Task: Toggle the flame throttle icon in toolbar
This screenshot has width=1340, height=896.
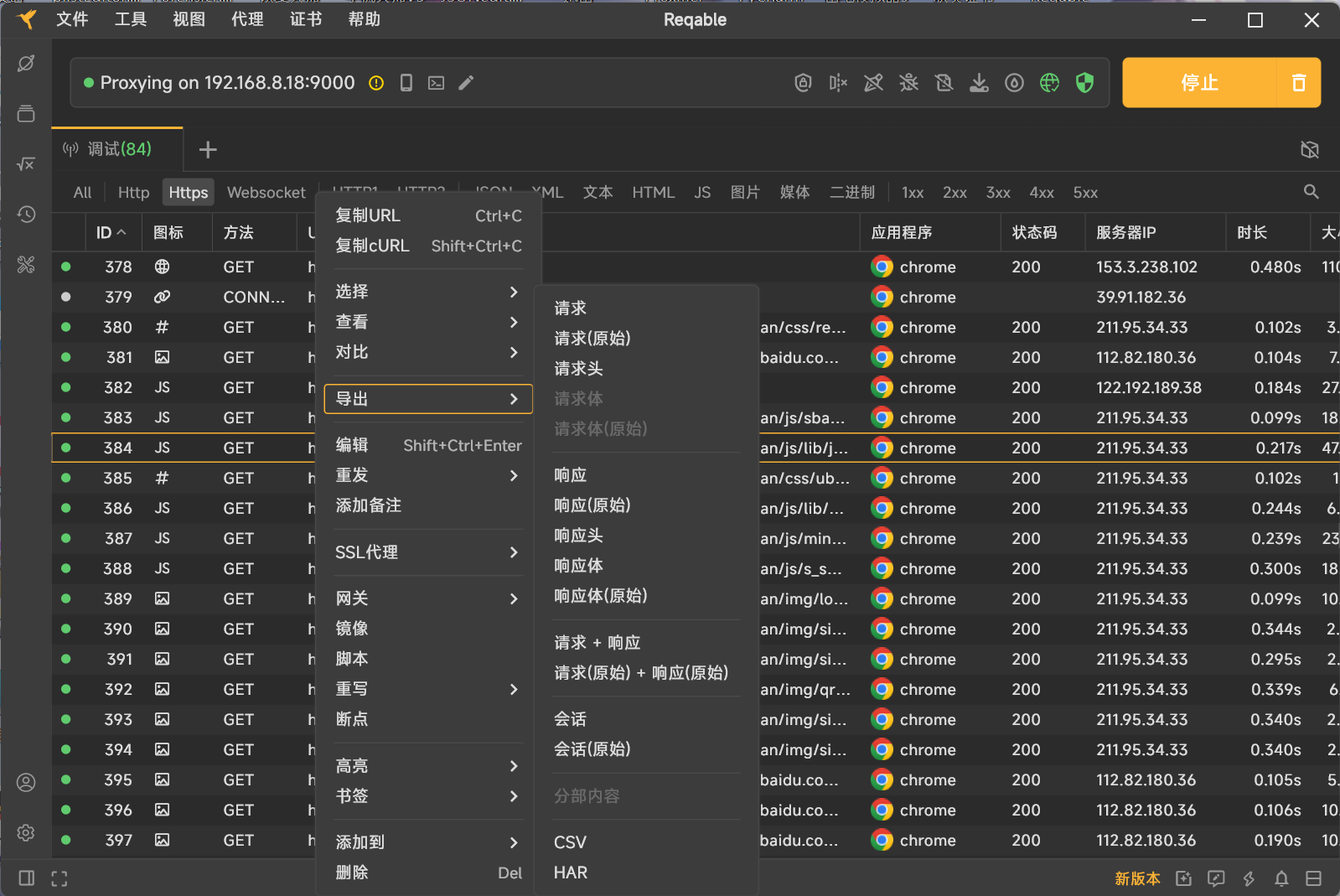Action: (1015, 82)
